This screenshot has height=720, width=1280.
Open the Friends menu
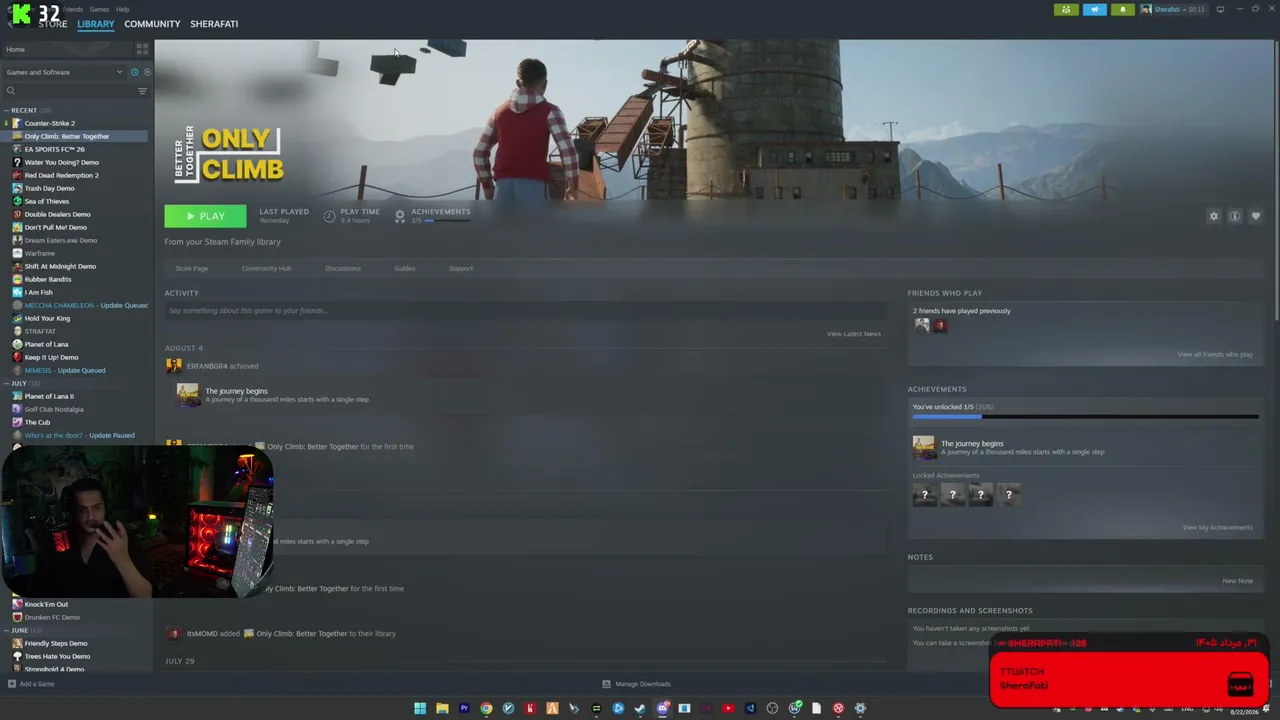[73, 9]
